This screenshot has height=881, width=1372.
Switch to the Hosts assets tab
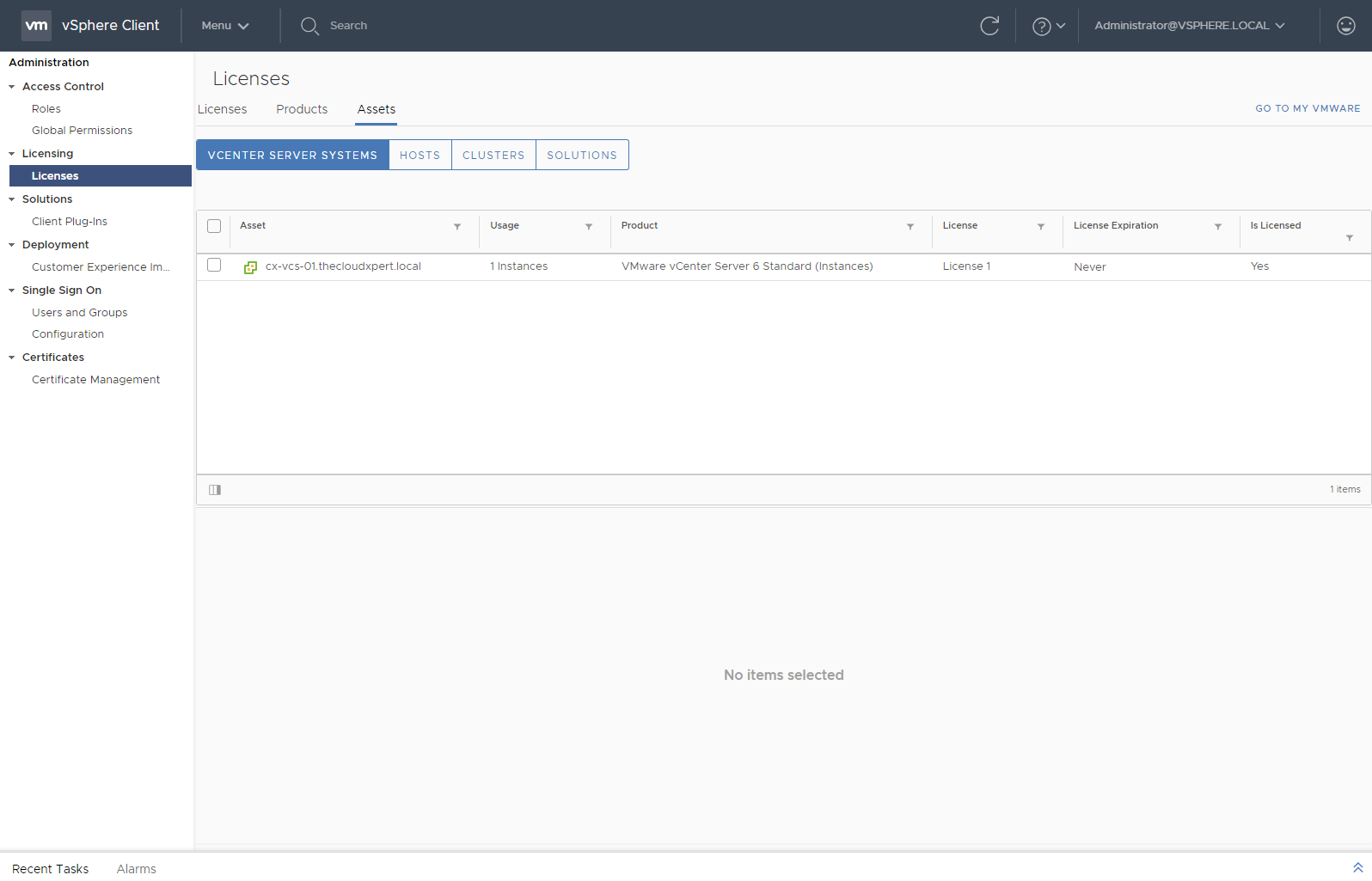(x=420, y=156)
